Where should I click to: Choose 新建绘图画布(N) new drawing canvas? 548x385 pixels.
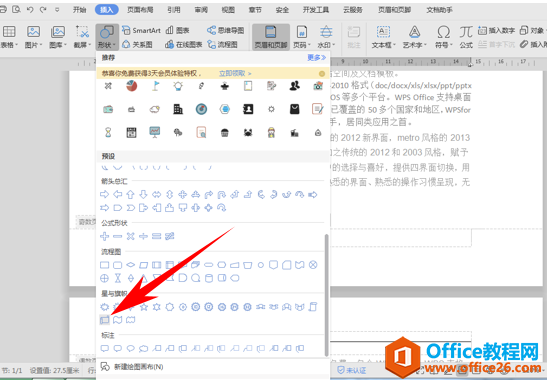coord(132,366)
